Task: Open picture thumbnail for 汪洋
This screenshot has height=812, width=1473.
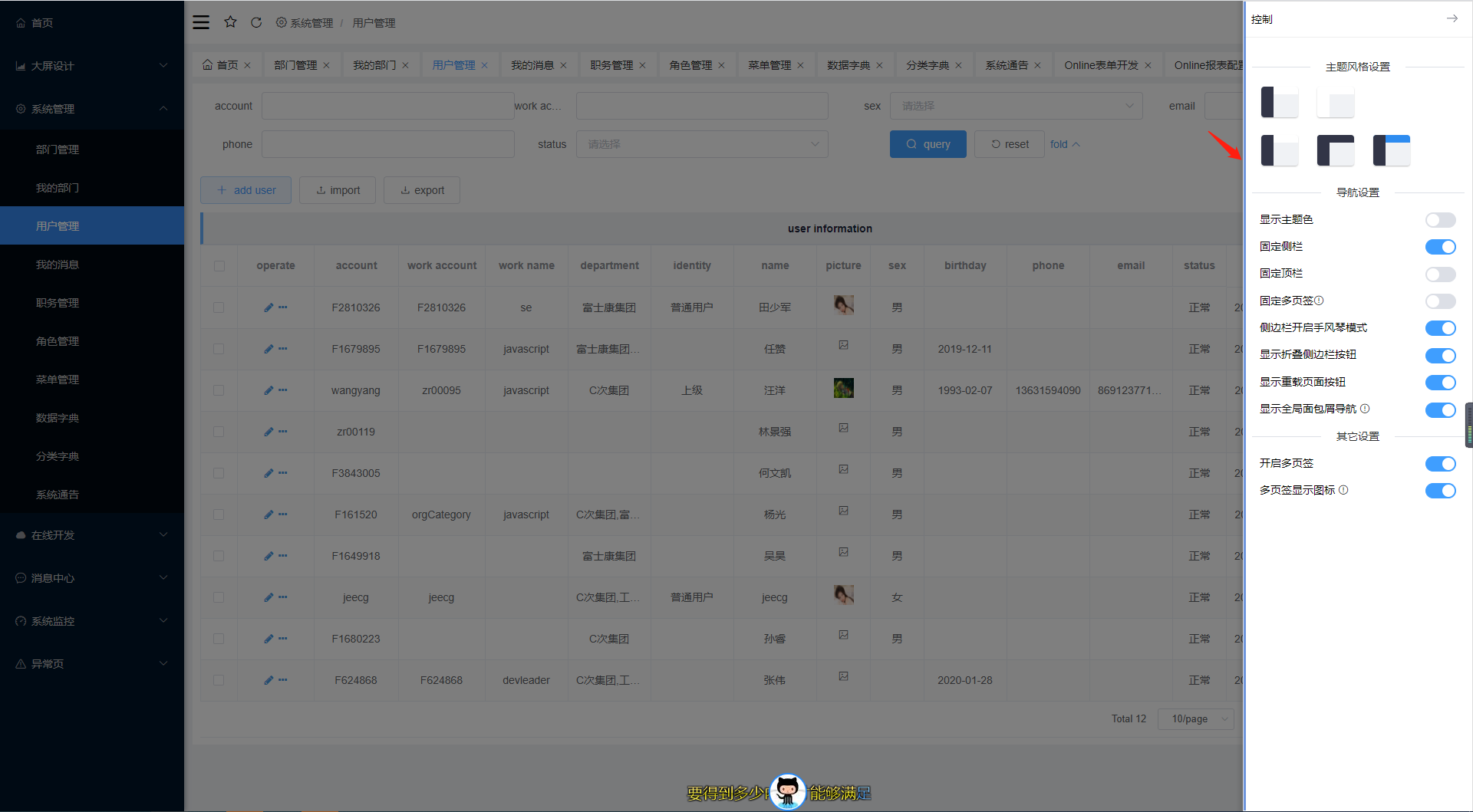Action: coord(843,388)
